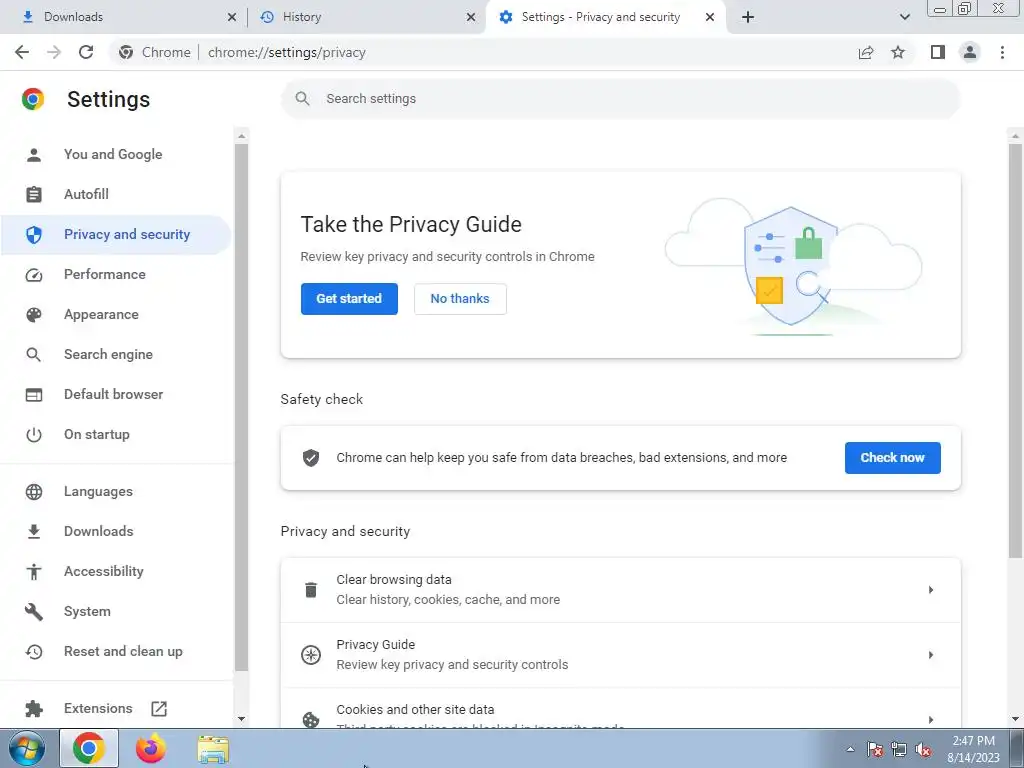
Task: Share this page via the share icon
Action: [x=866, y=52]
